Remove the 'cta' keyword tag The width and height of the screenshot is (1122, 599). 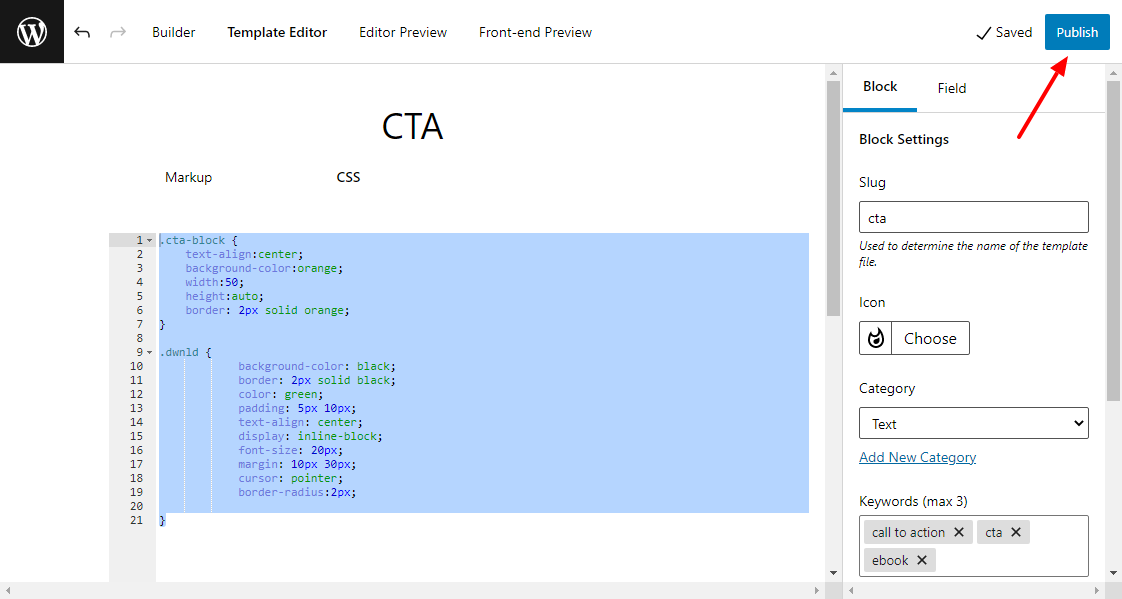pyautogui.click(x=1016, y=532)
